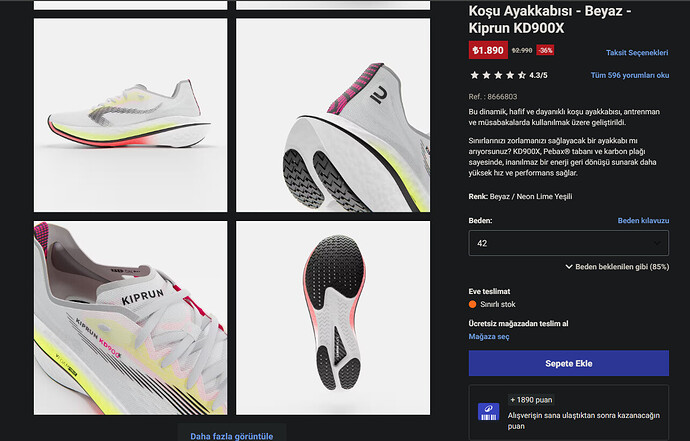Click Daha fazla görüntüle button
690x441 pixels.
[232, 436]
